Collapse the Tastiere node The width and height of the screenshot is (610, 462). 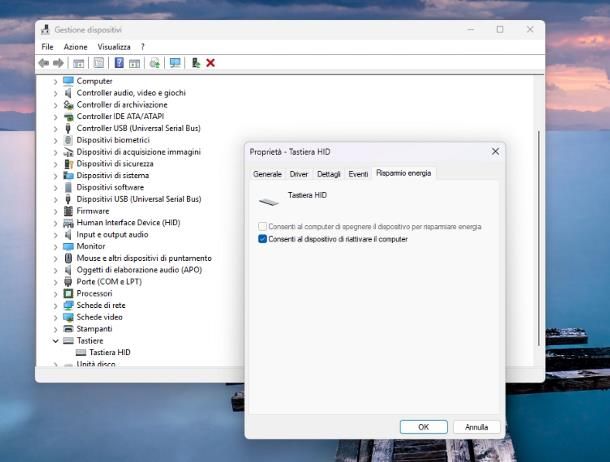pyautogui.click(x=55, y=341)
